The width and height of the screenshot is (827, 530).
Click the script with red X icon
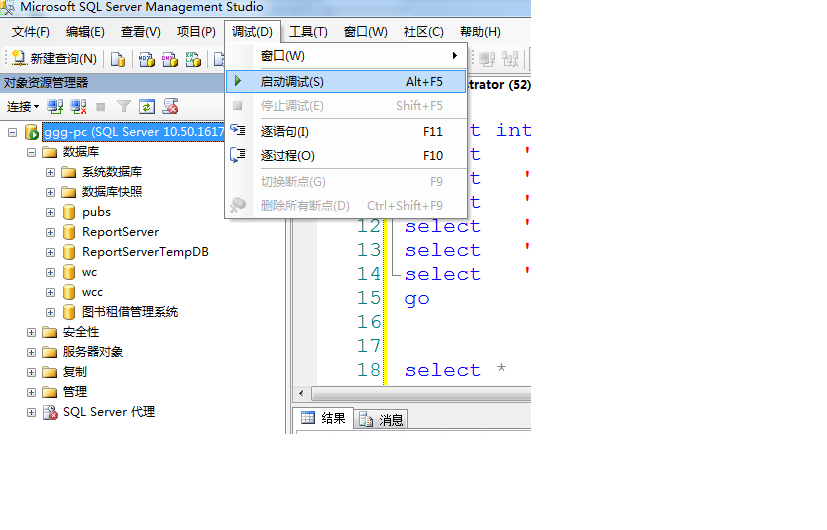pos(170,107)
